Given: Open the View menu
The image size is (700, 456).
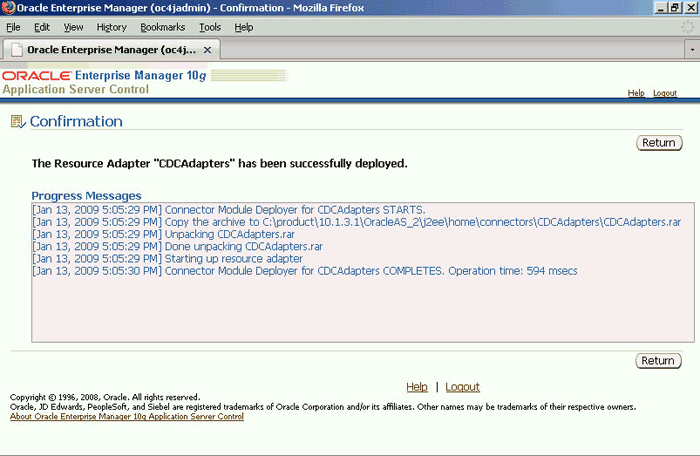Looking at the screenshot, I should (x=73, y=27).
